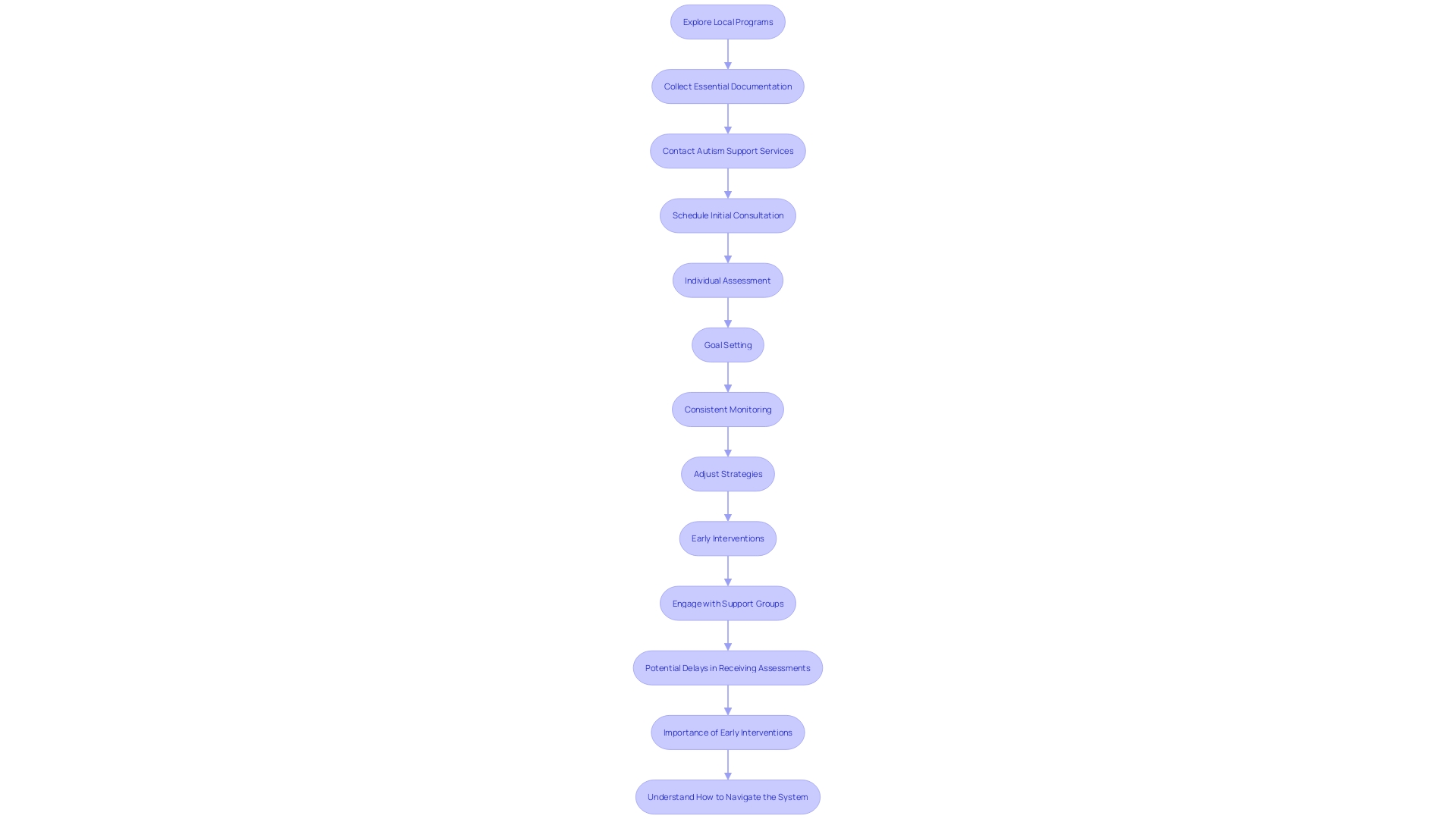Select node color swatch for flowchart
Viewport: 1456px width, 819px height.
pyautogui.click(x=728, y=21)
